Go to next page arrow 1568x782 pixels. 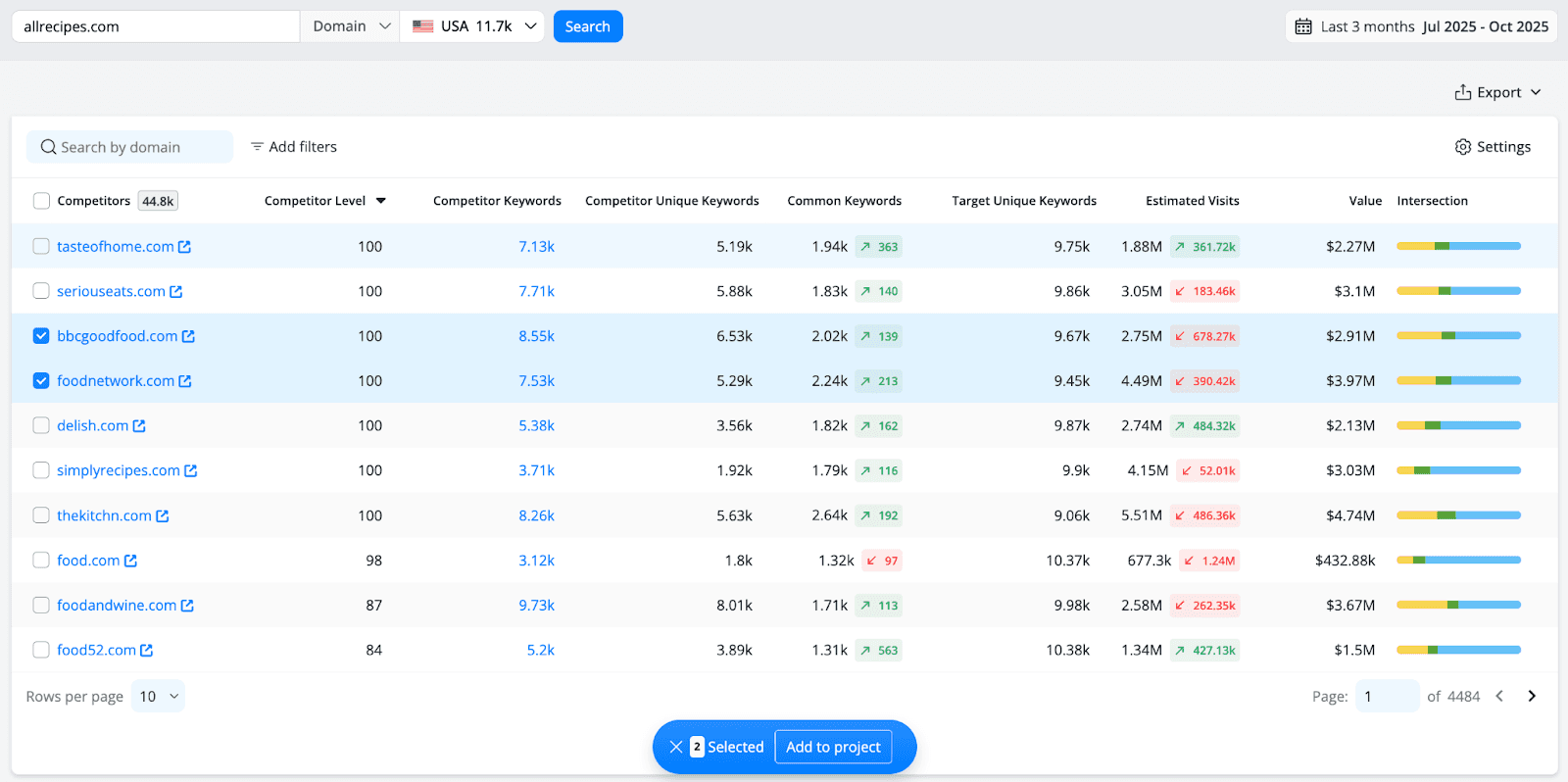pyautogui.click(x=1532, y=697)
